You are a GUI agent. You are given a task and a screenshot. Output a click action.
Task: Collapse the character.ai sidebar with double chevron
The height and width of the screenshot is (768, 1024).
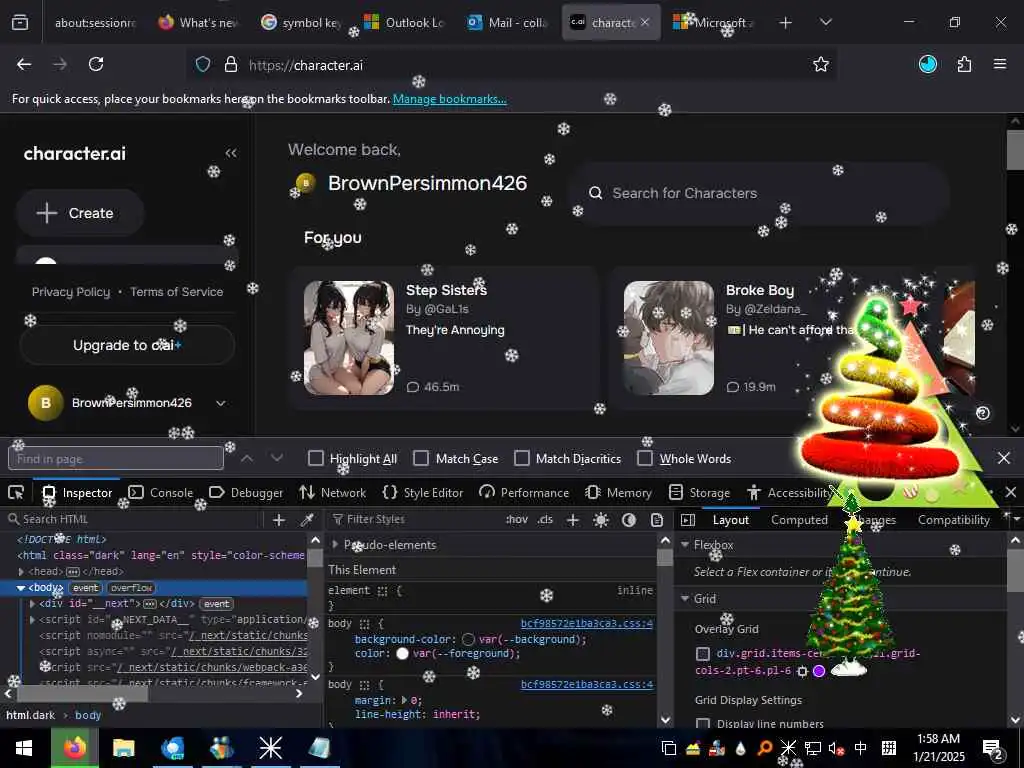231,153
